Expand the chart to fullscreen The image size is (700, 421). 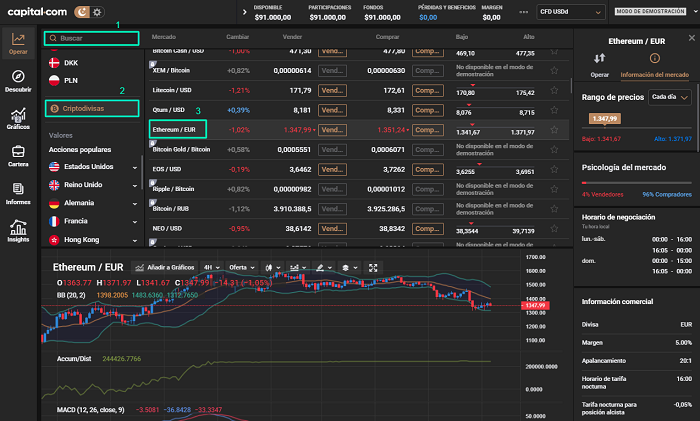point(373,267)
